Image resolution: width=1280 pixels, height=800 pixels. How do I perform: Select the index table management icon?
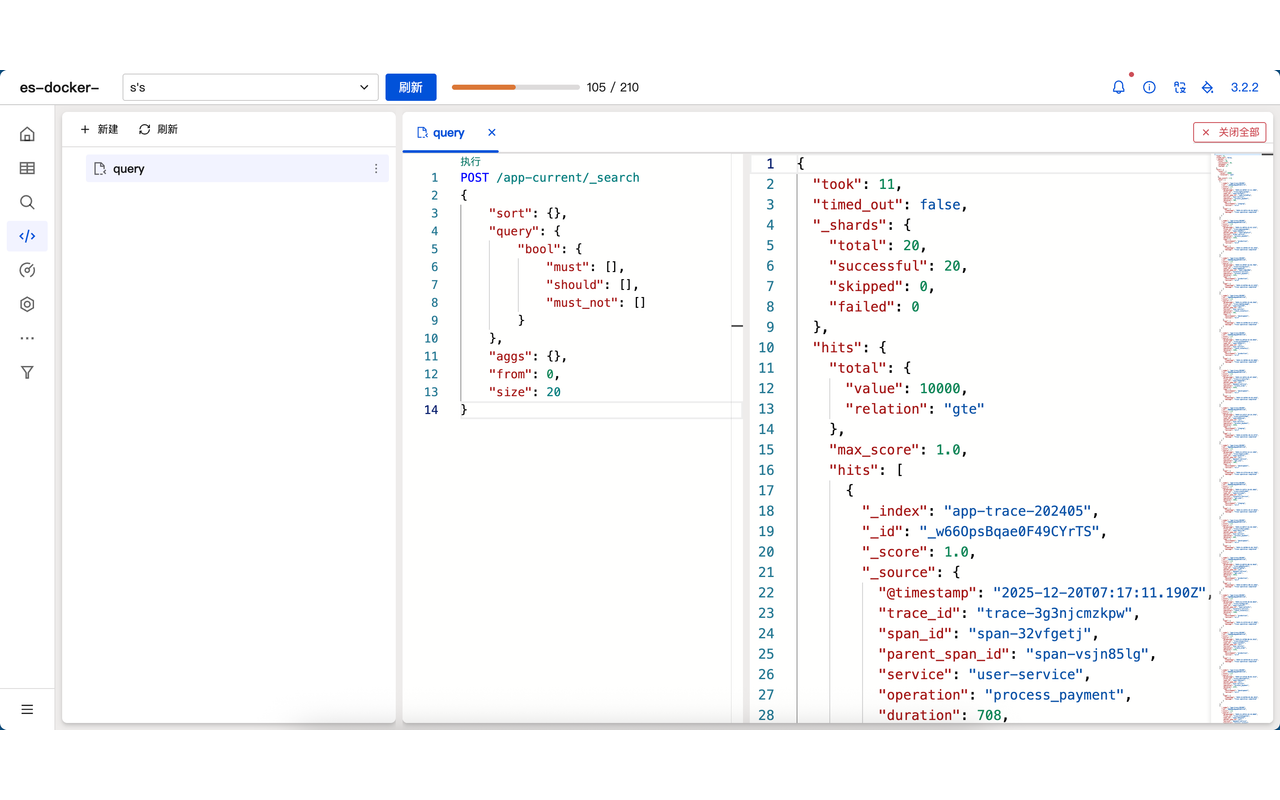27,168
